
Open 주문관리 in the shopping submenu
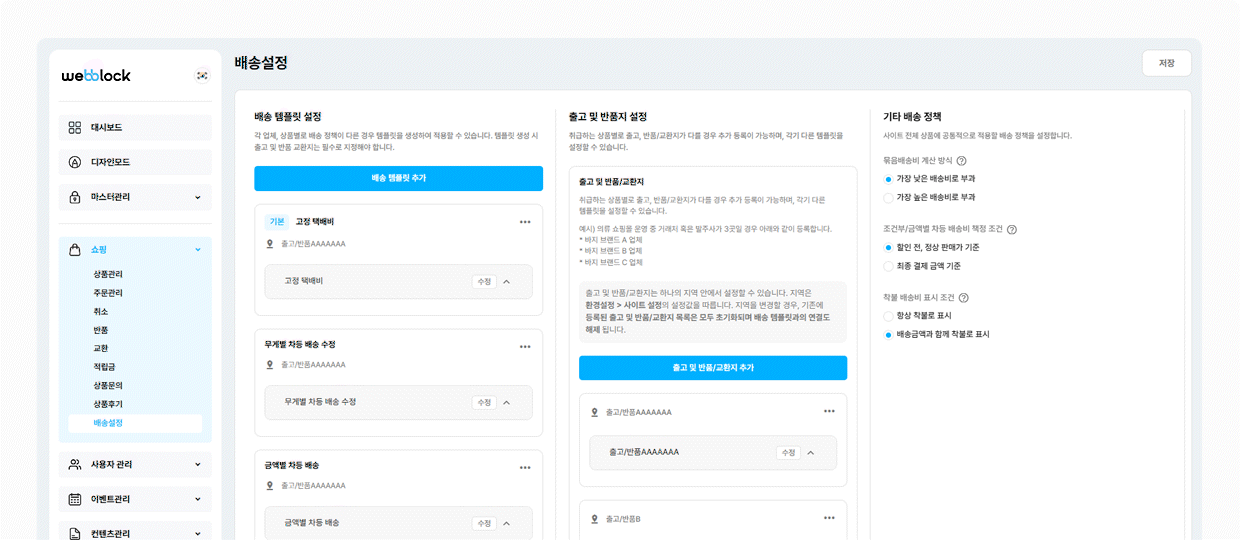click(108, 293)
